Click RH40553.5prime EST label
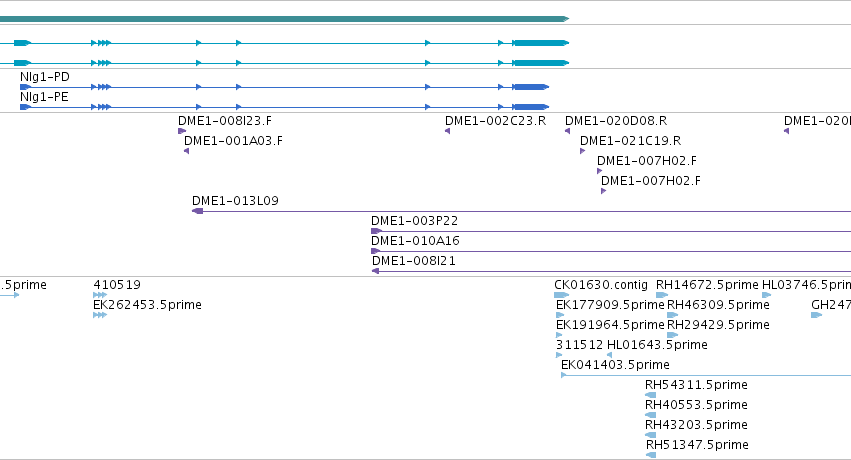The width and height of the screenshot is (851, 460). coord(696,405)
